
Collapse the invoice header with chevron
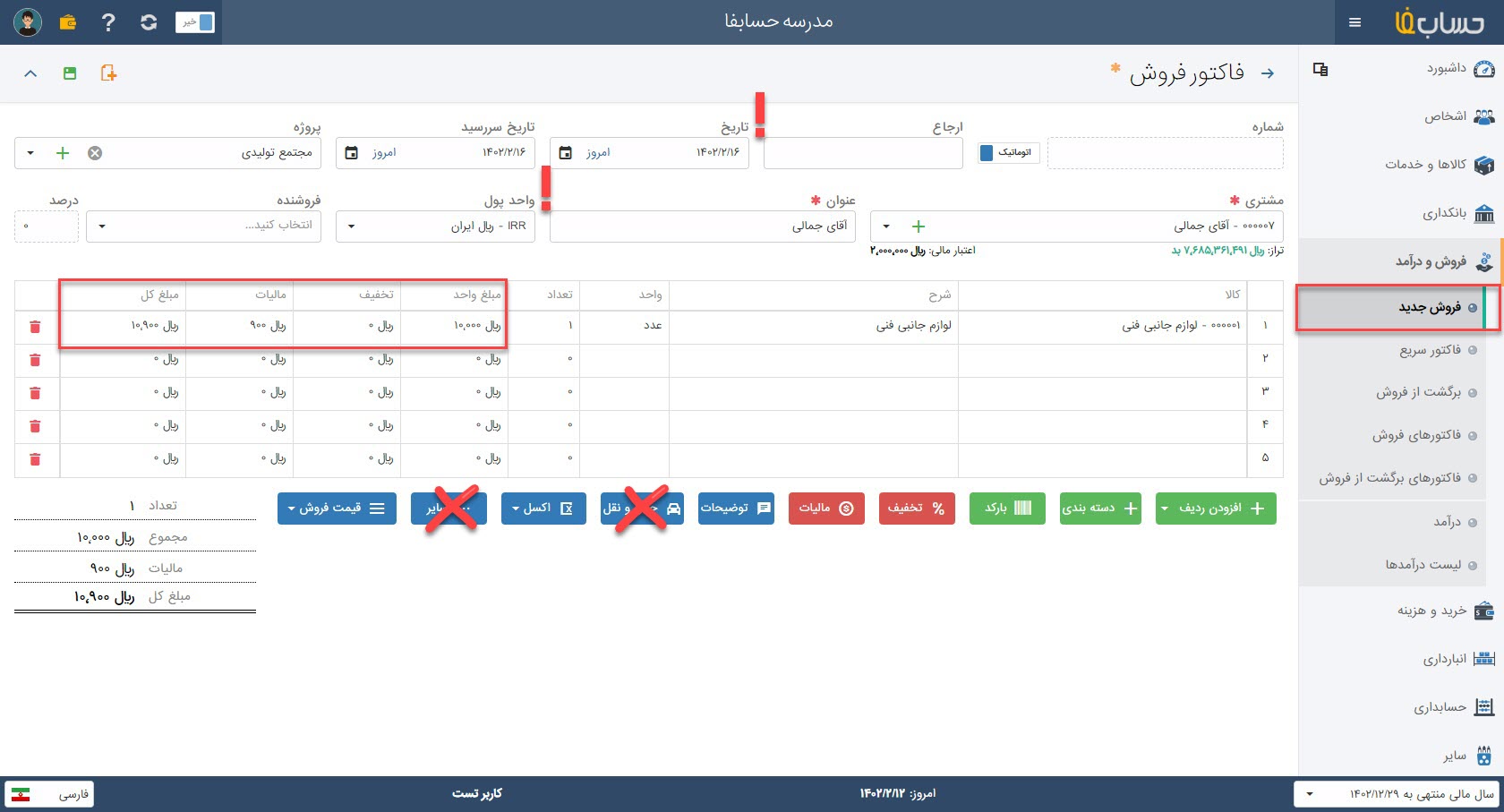30,73
